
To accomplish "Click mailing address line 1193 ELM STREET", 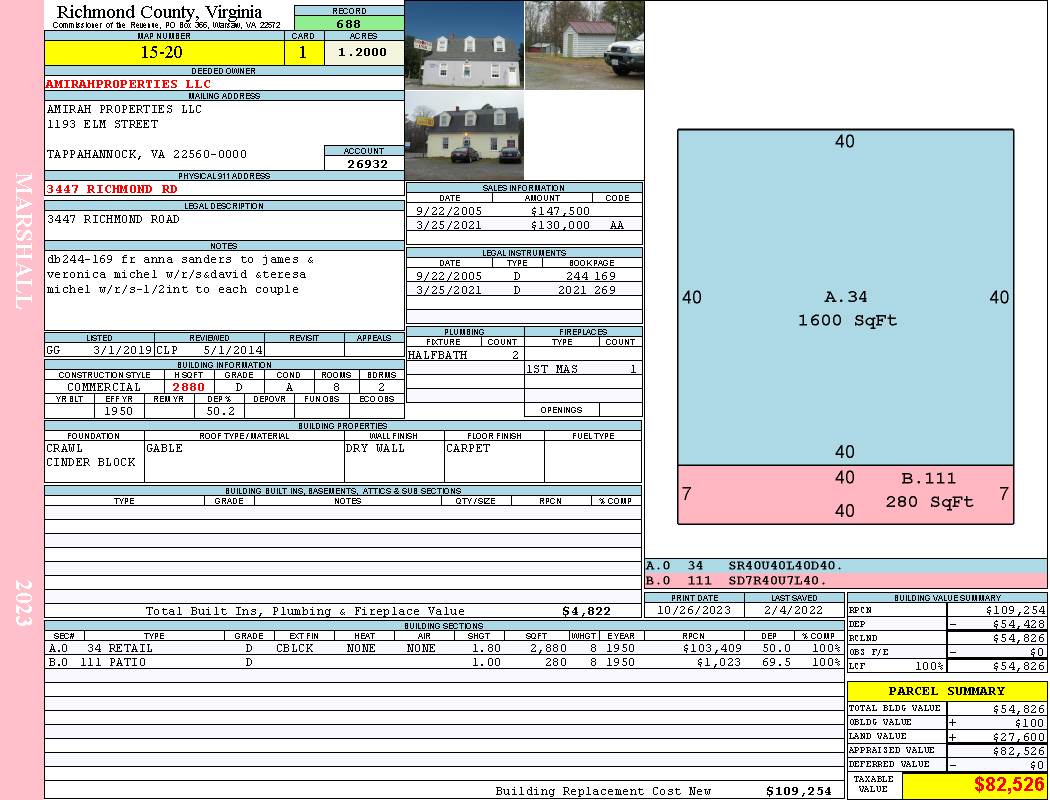I will point(102,124).
